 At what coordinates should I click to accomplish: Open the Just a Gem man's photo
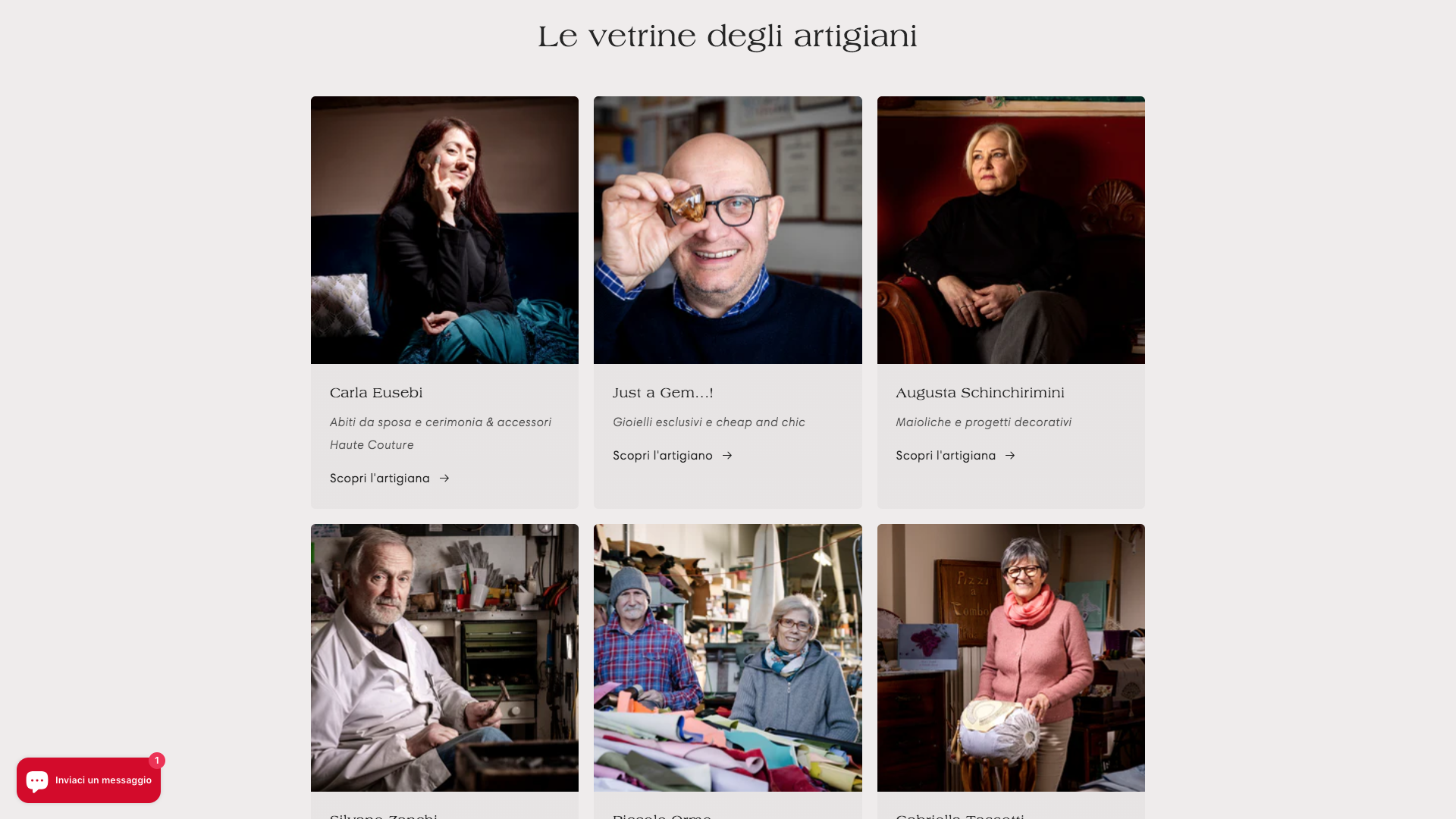tap(728, 230)
